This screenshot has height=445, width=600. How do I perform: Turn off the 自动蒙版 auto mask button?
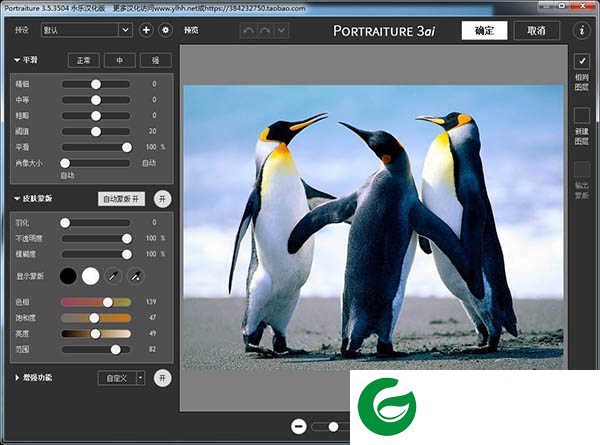(121, 199)
